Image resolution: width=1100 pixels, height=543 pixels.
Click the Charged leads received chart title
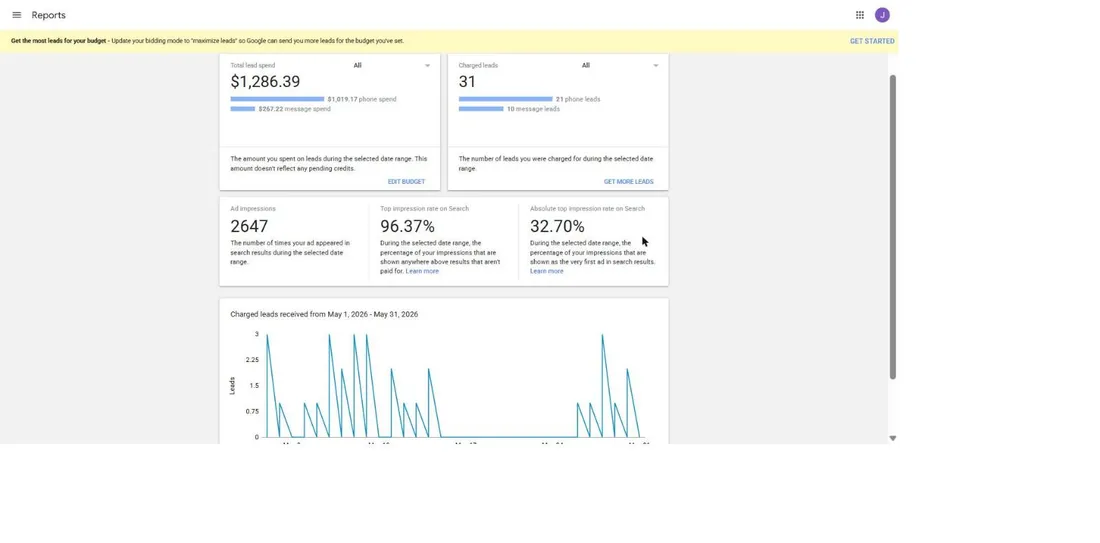pos(324,314)
